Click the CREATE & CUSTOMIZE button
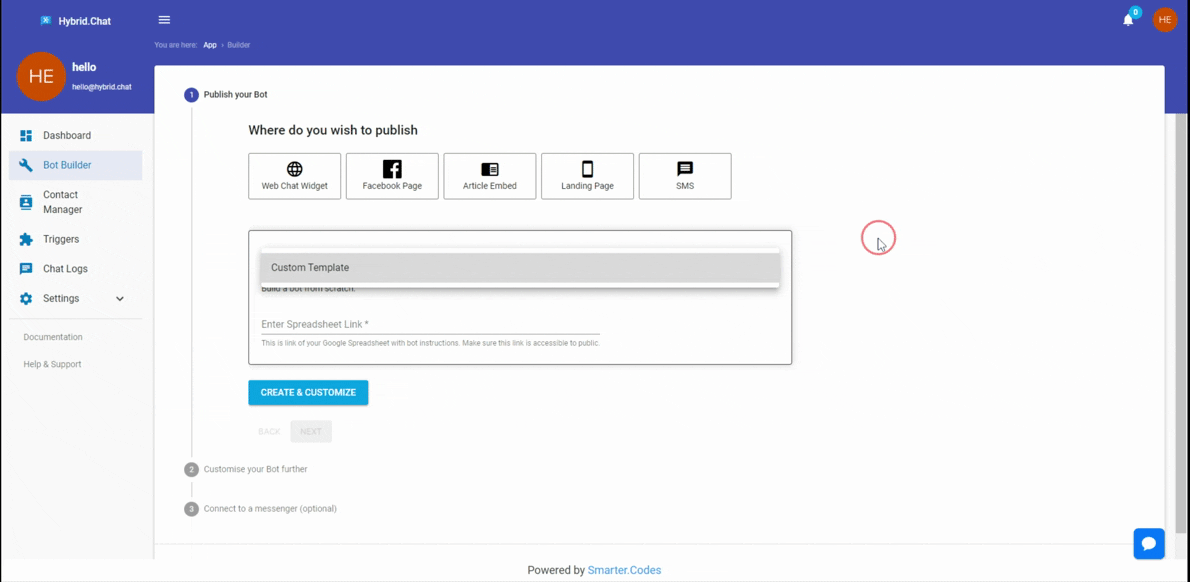 (x=308, y=392)
